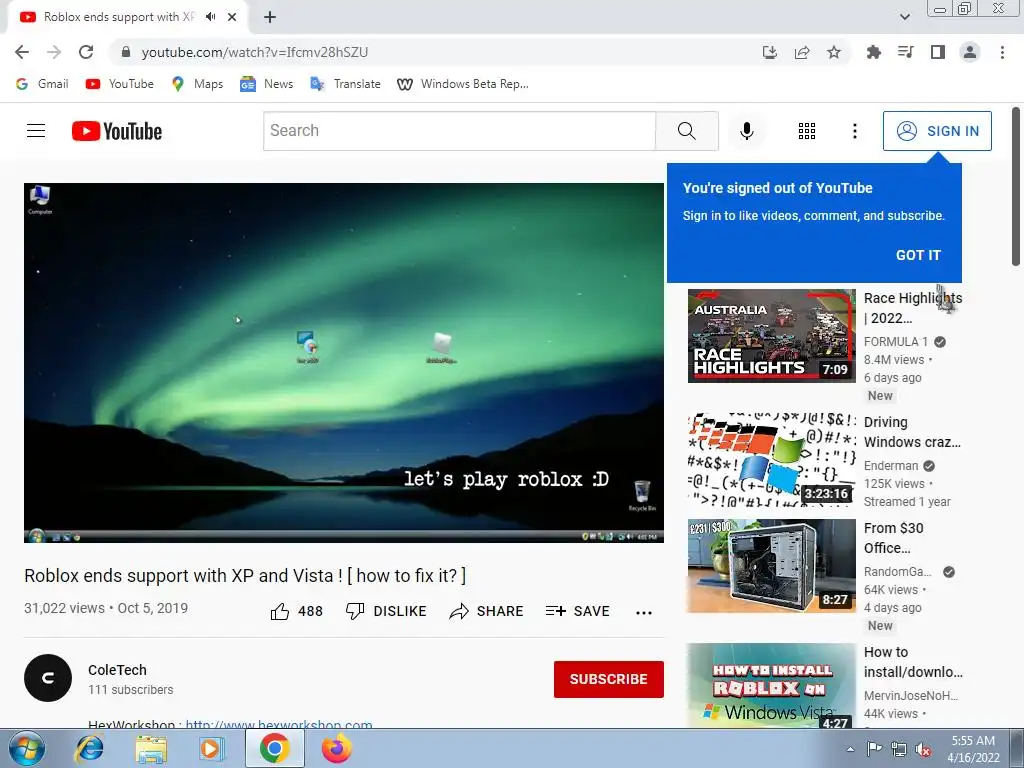The width and height of the screenshot is (1024, 768).
Task: Open the News bookmark
Action: click(266, 84)
